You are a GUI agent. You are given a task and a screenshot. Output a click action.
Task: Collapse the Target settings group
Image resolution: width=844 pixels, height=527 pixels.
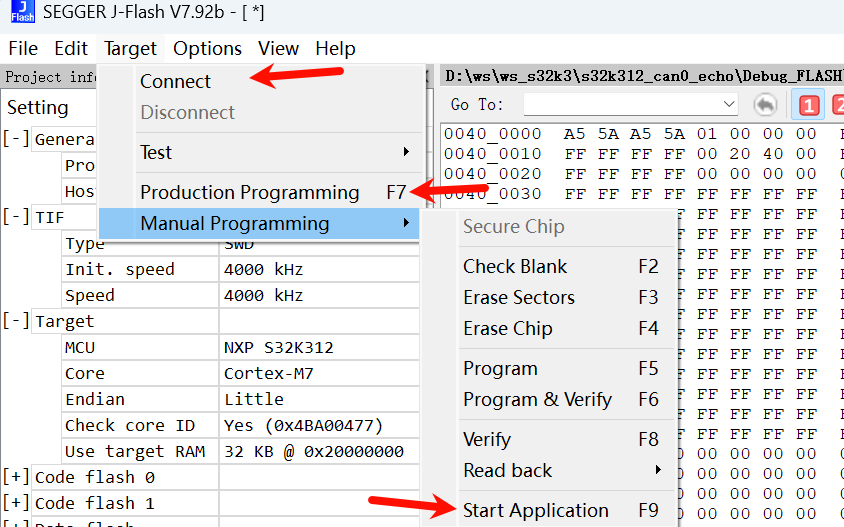[15, 321]
